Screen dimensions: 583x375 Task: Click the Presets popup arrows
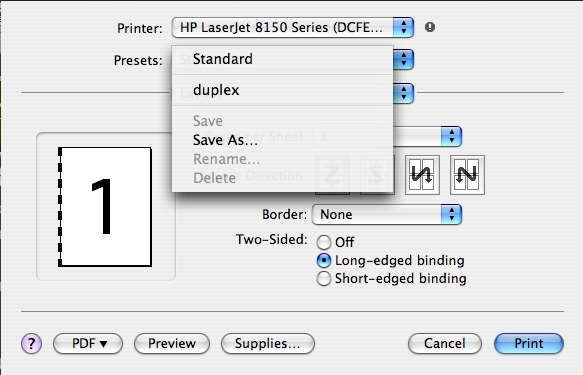coord(403,59)
